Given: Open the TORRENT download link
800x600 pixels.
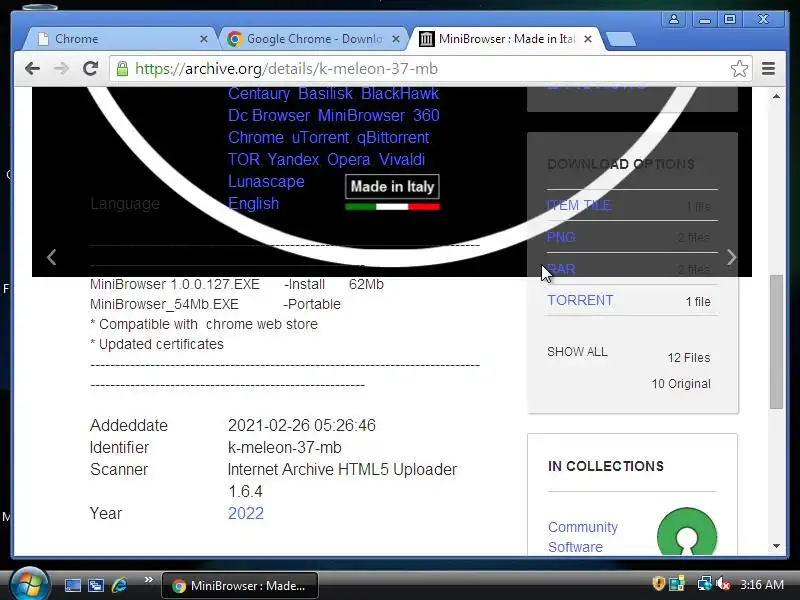Looking at the screenshot, I should click(x=580, y=300).
